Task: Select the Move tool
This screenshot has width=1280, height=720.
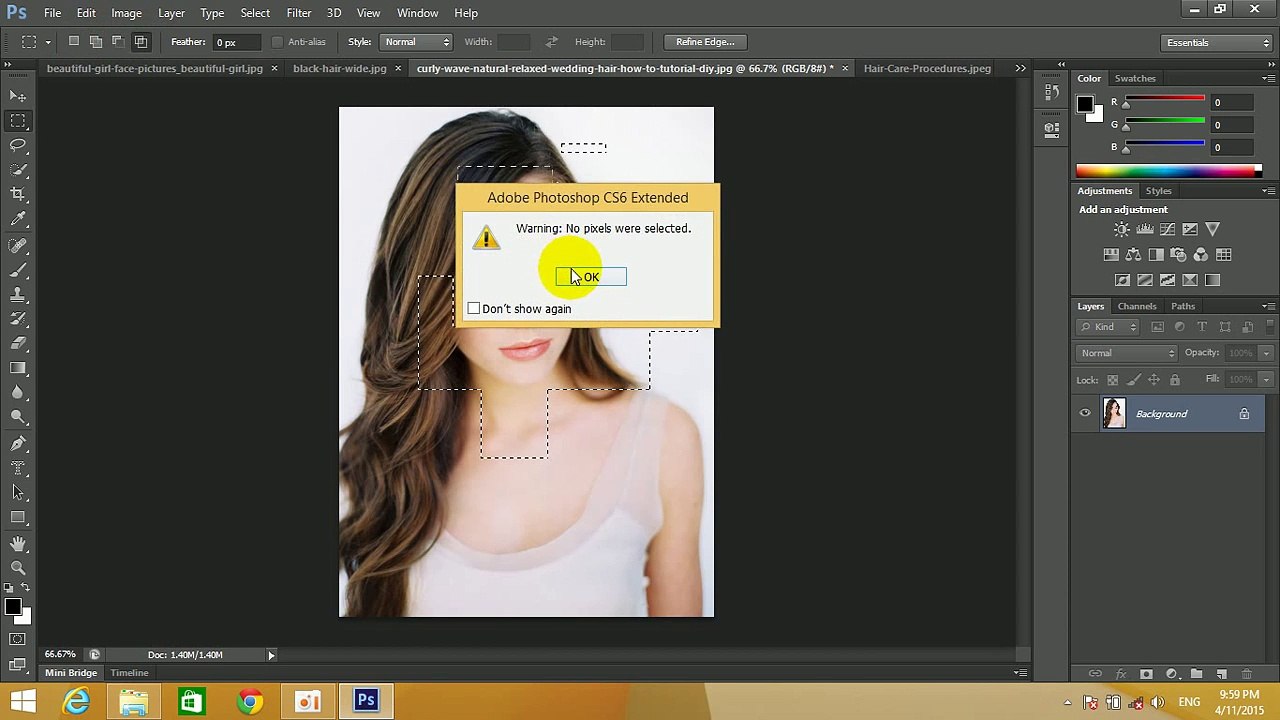Action: click(18, 96)
